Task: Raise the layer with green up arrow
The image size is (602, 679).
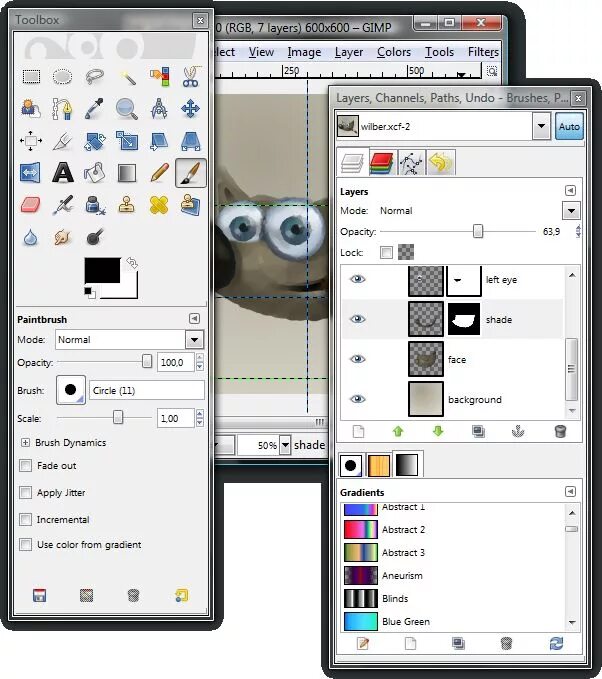Action: 398,431
